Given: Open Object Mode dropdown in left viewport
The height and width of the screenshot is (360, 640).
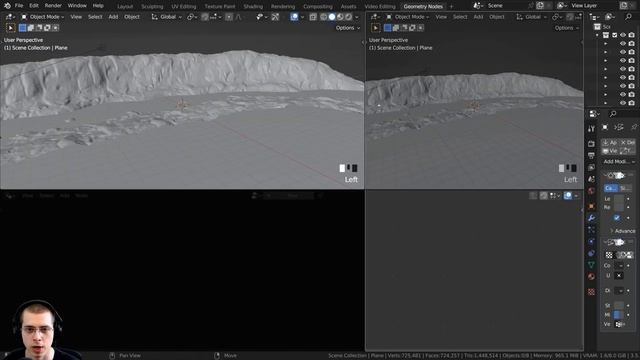Looking at the screenshot, I should (x=42, y=17).
